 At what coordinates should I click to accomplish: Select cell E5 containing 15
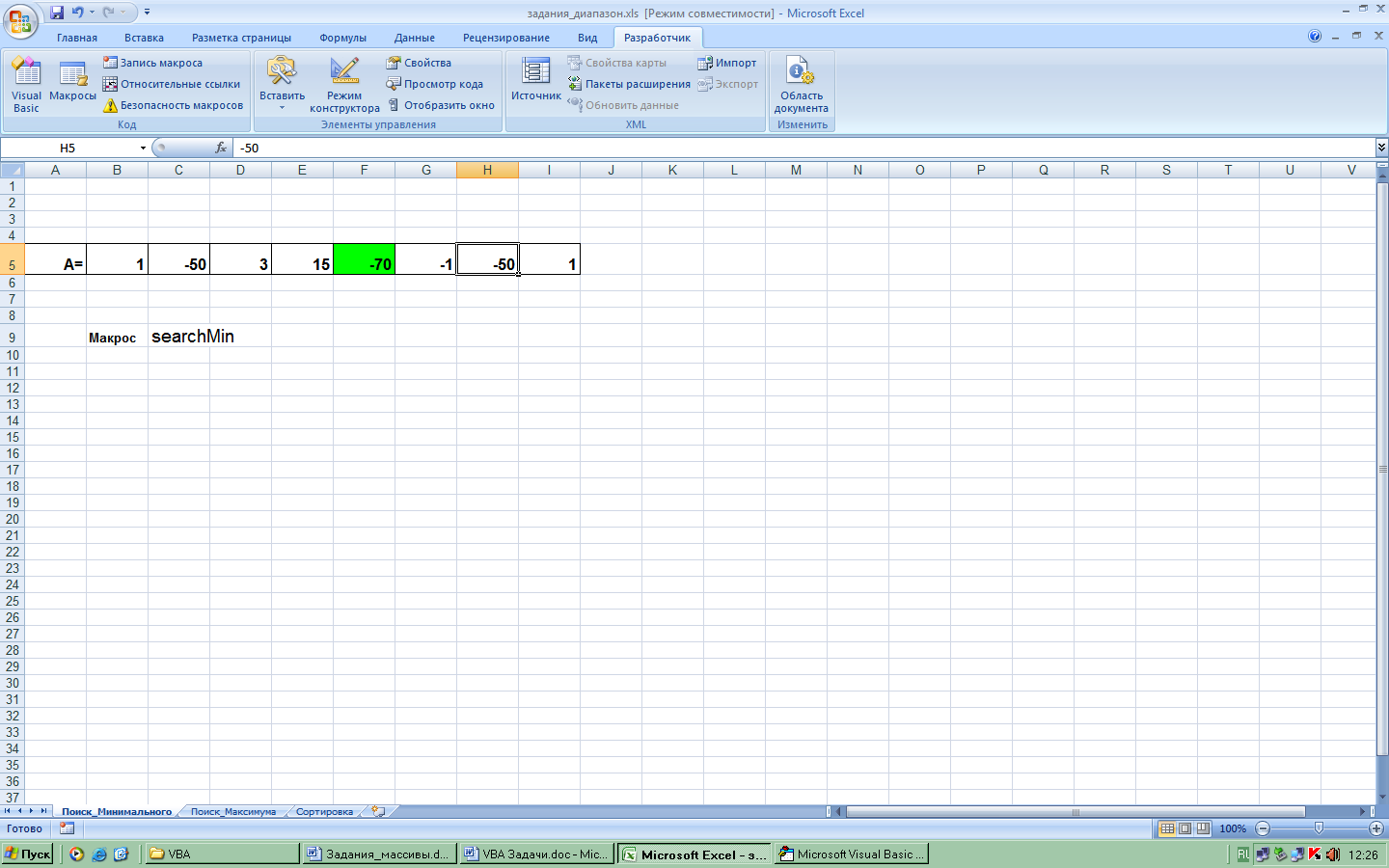pos(302,259)
